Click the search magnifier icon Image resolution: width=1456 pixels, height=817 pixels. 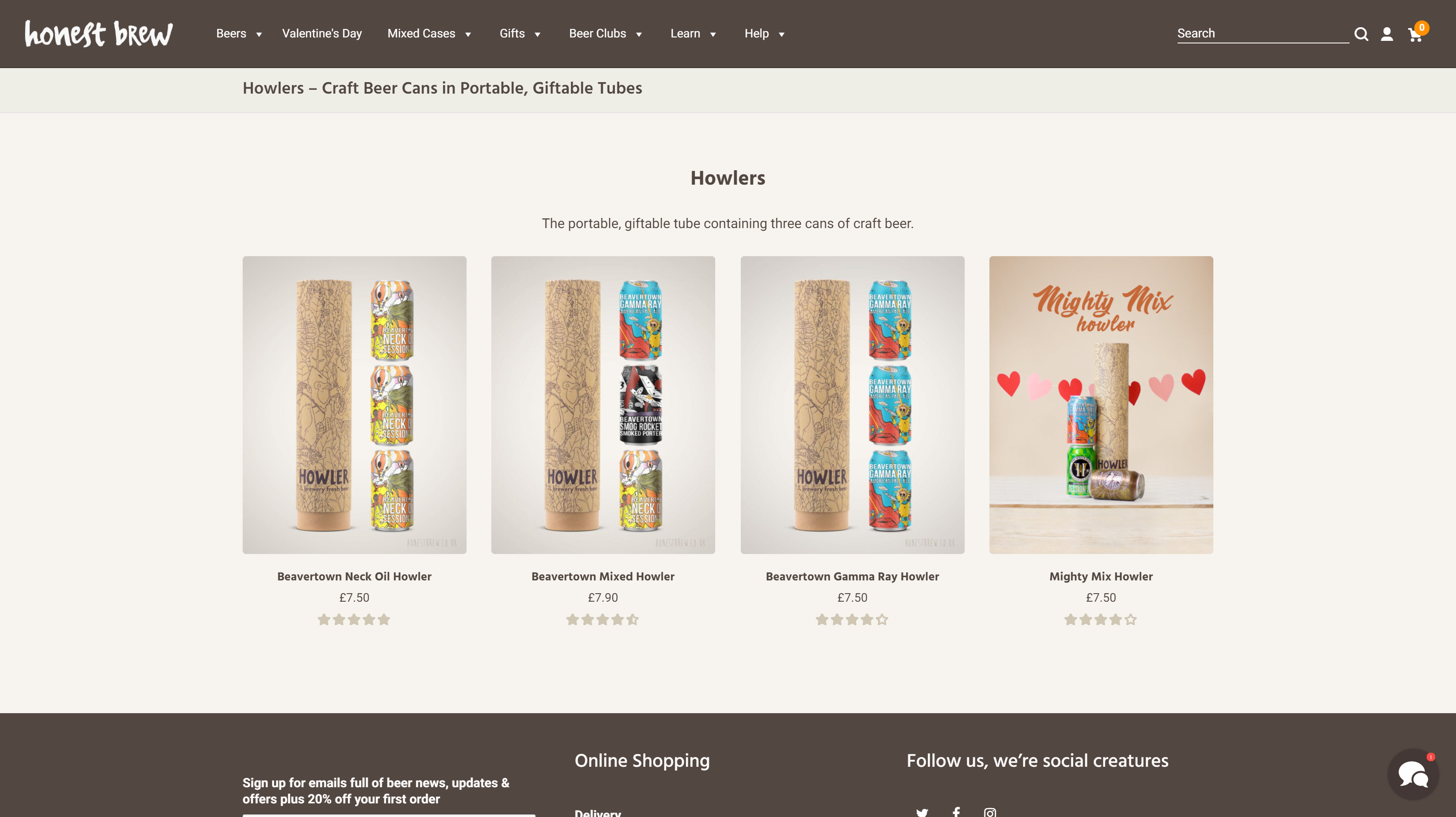coord(1361,34)
